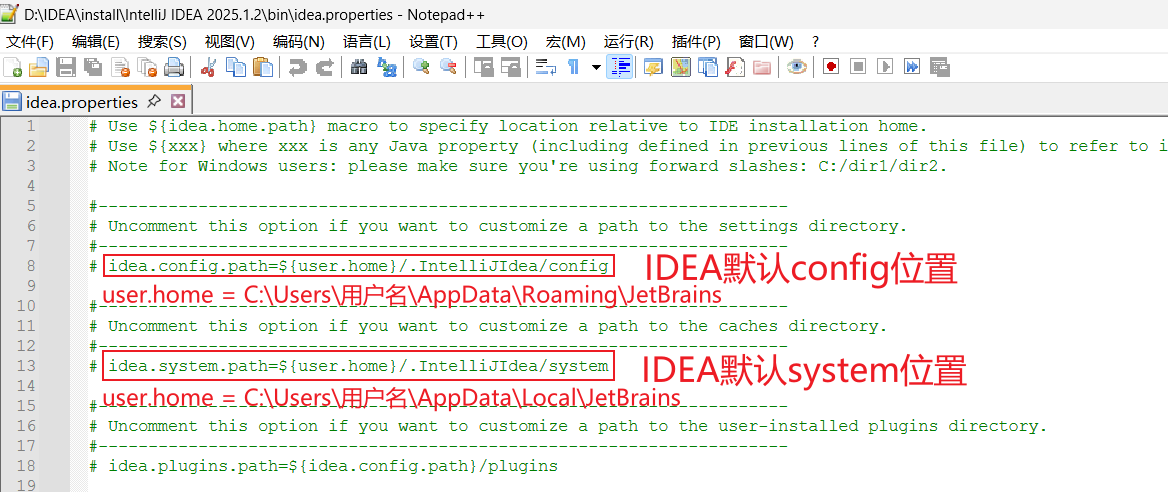The width and height of the screenshot is (1168, 492).
Task: Open the pilcrow icon's dropdown arrow
Action: pos(596,68)
